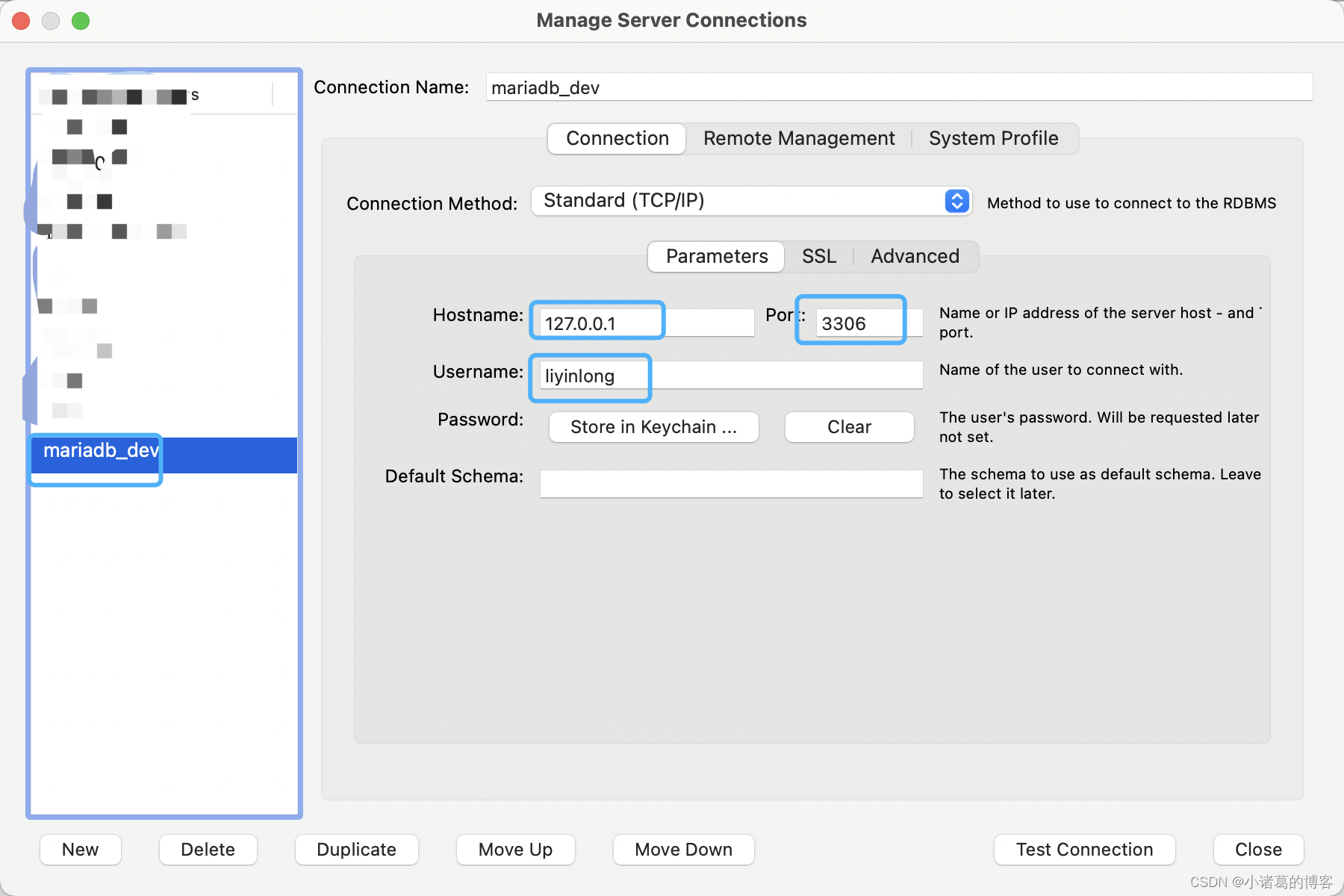Switch to the SSL tab
This screenshot has height=896, width=1344.
point(818,256)
